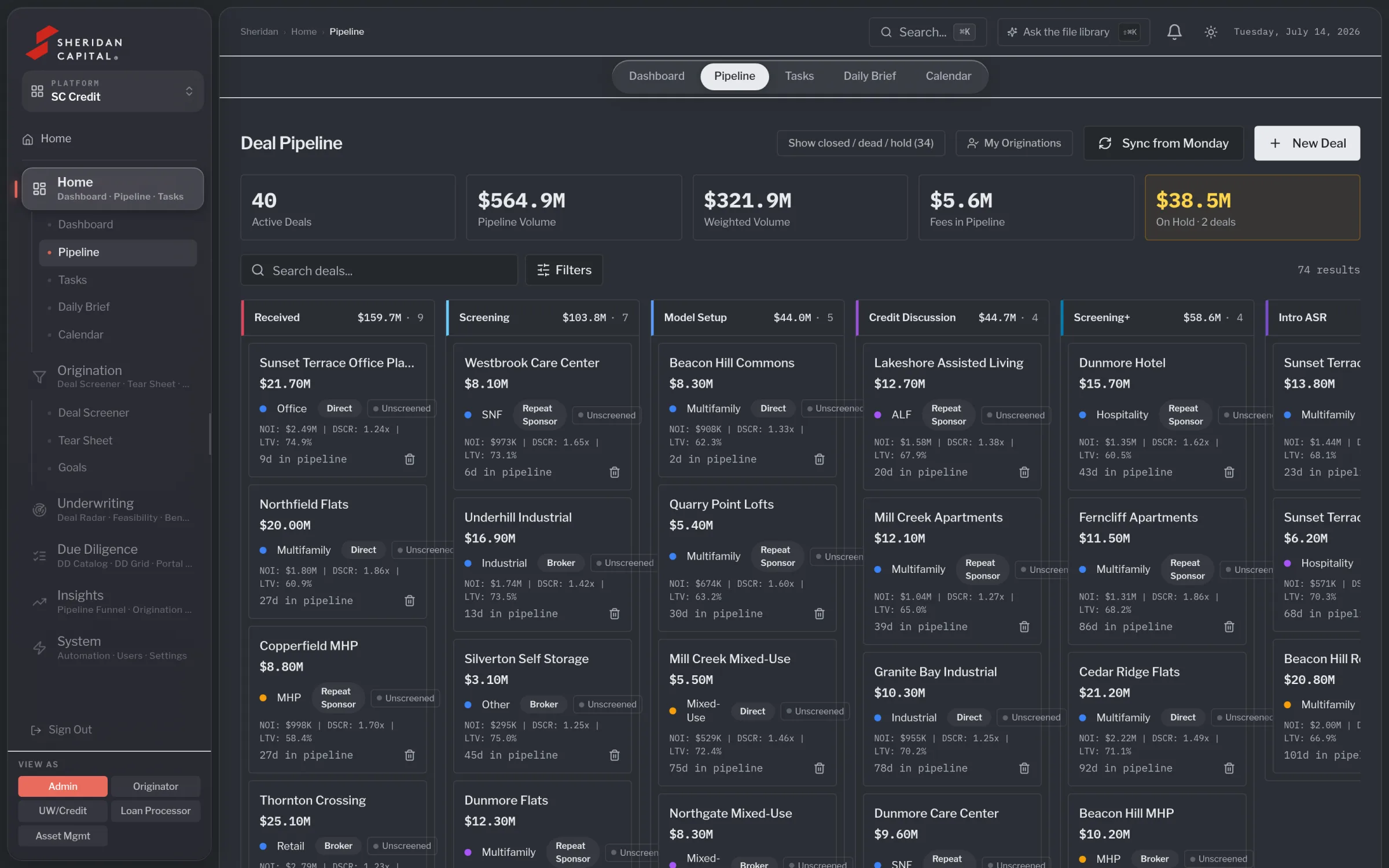Click trash icon on Dunmore Hotel card
Image resolution: width=1389 pixels, height=868 pixels.
[1229, 472]
